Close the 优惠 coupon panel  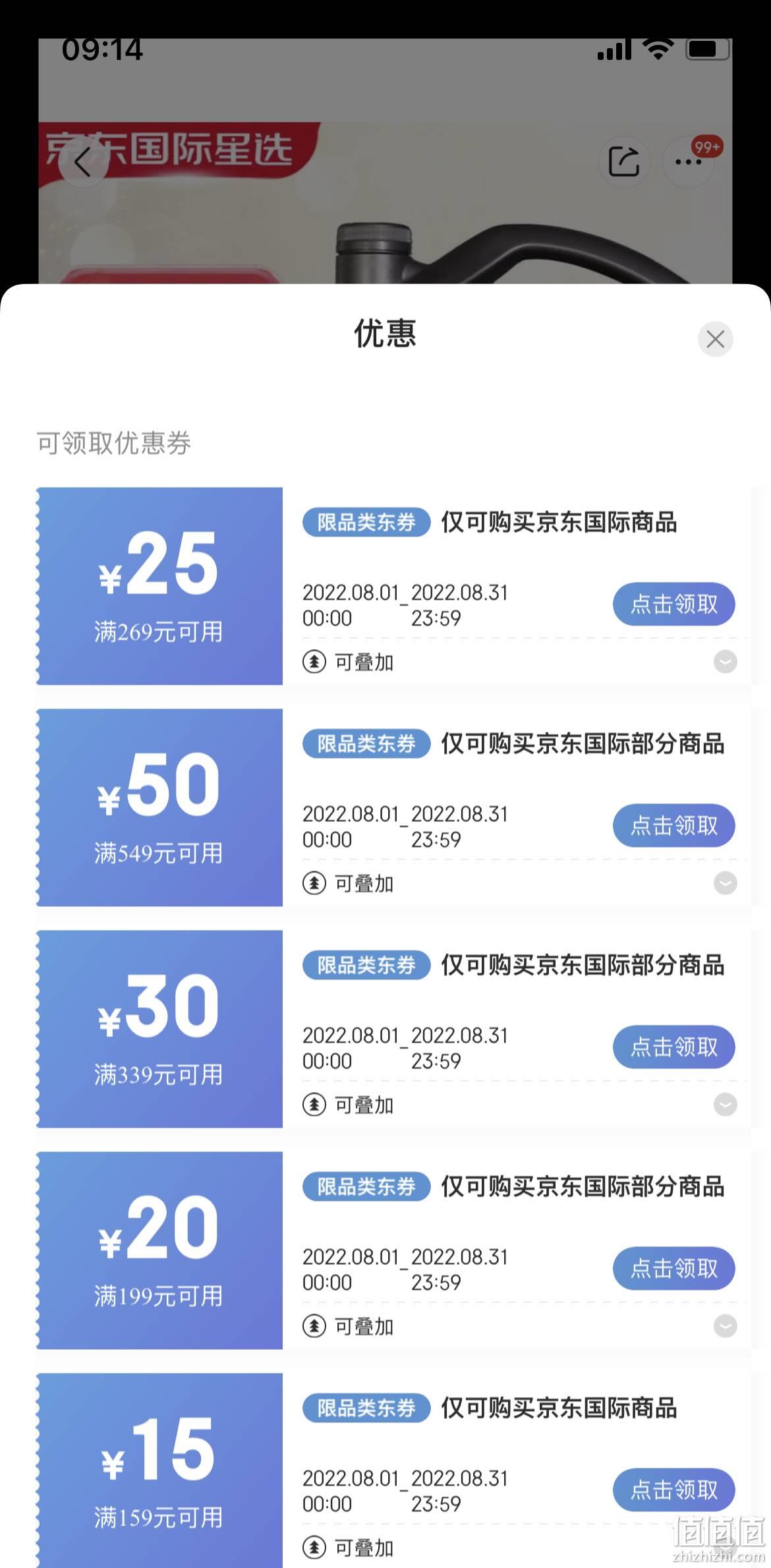point(716,339)
